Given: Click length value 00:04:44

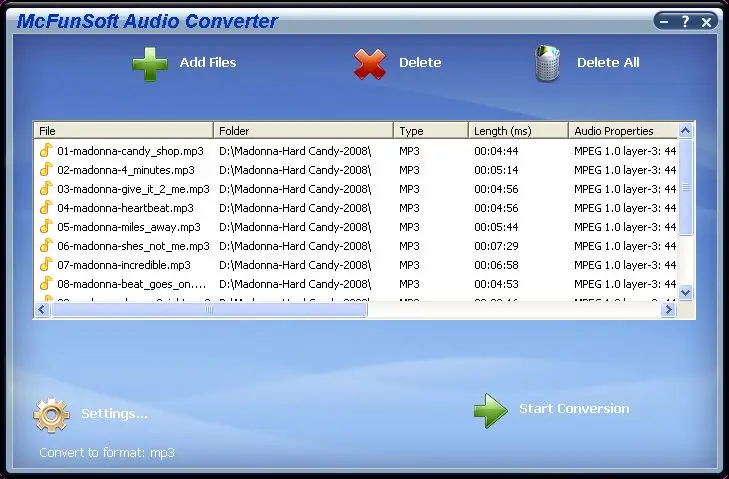Looking at the screenshot, I should click(496, 151).
